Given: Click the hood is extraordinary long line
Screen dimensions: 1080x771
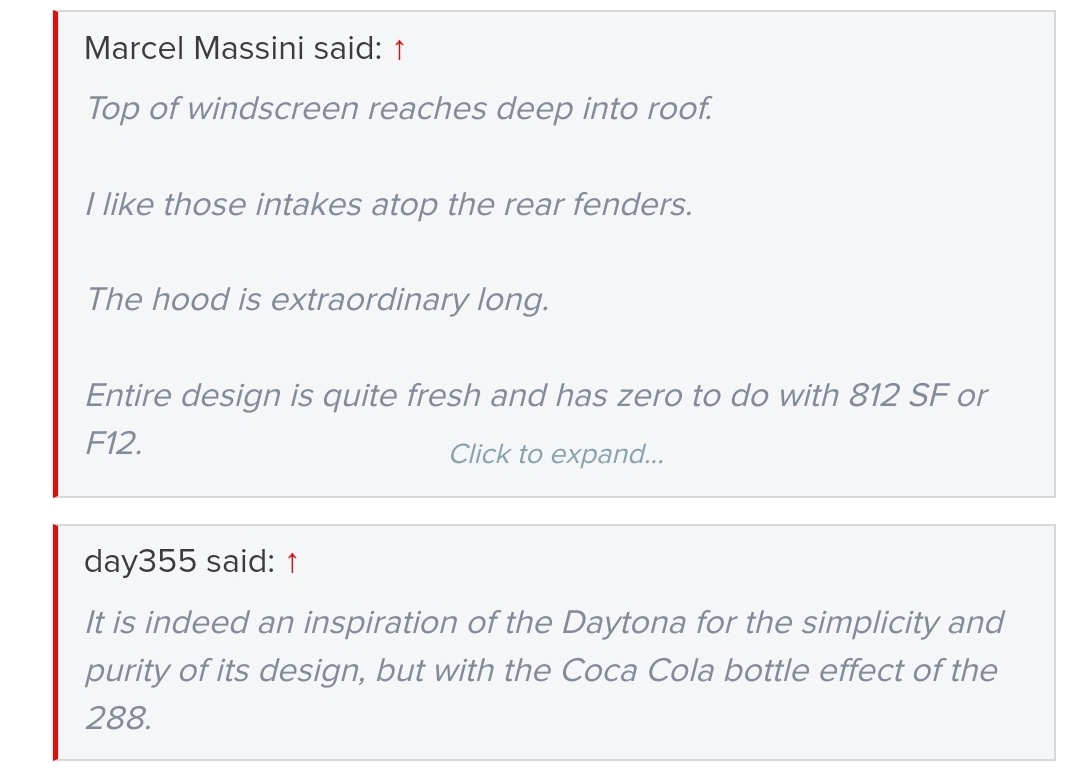Looking at the screenshot, I should click(x=317, y=299).
